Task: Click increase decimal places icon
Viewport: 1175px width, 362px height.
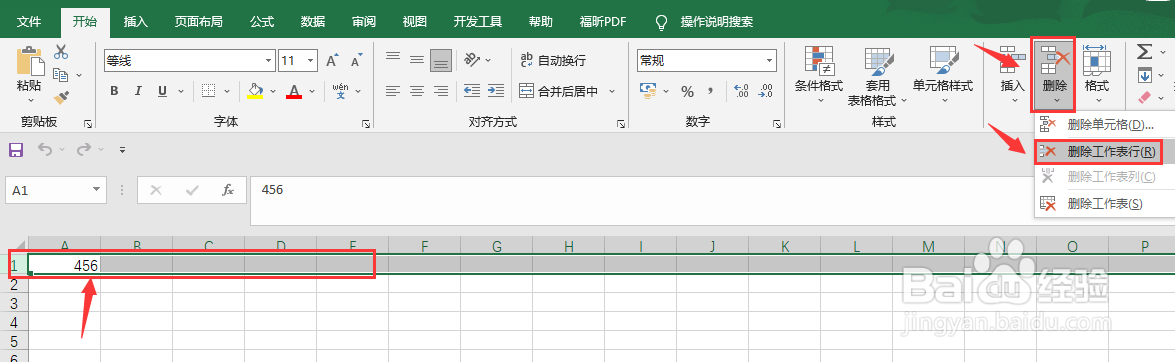Action: pyautogui.click(x=741, y=91)
